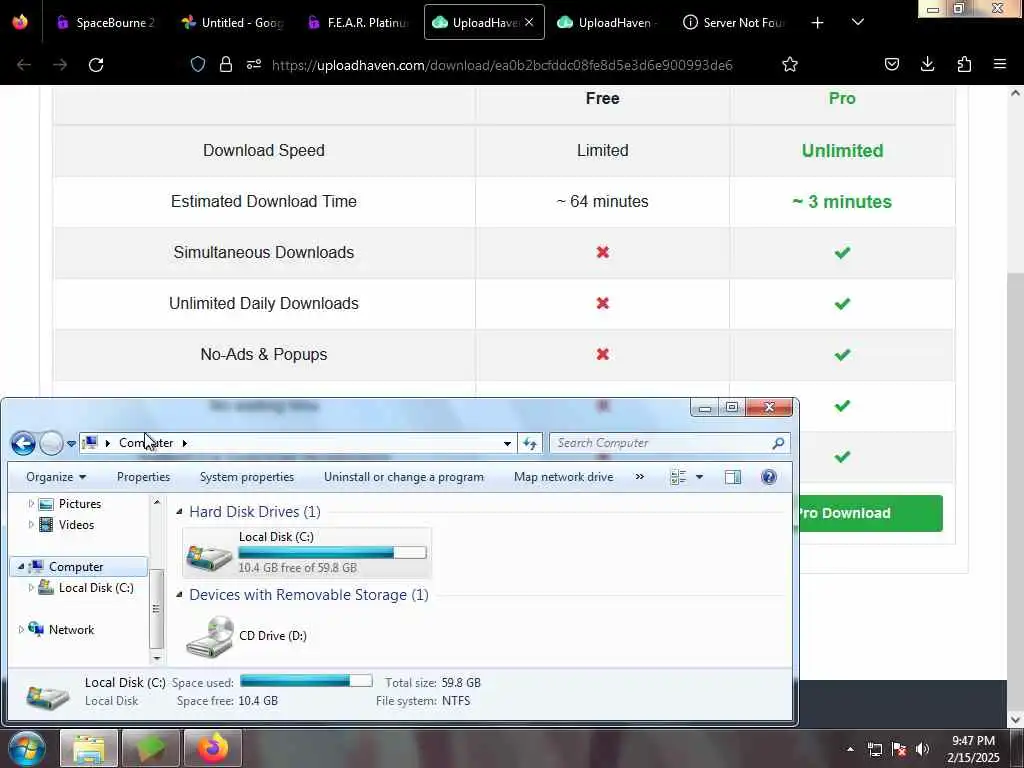The height and width of the screenshot is (768, 1024).
Task: Click Computer in the Explorer address breadcrumb
Action: tap(146, 443)
